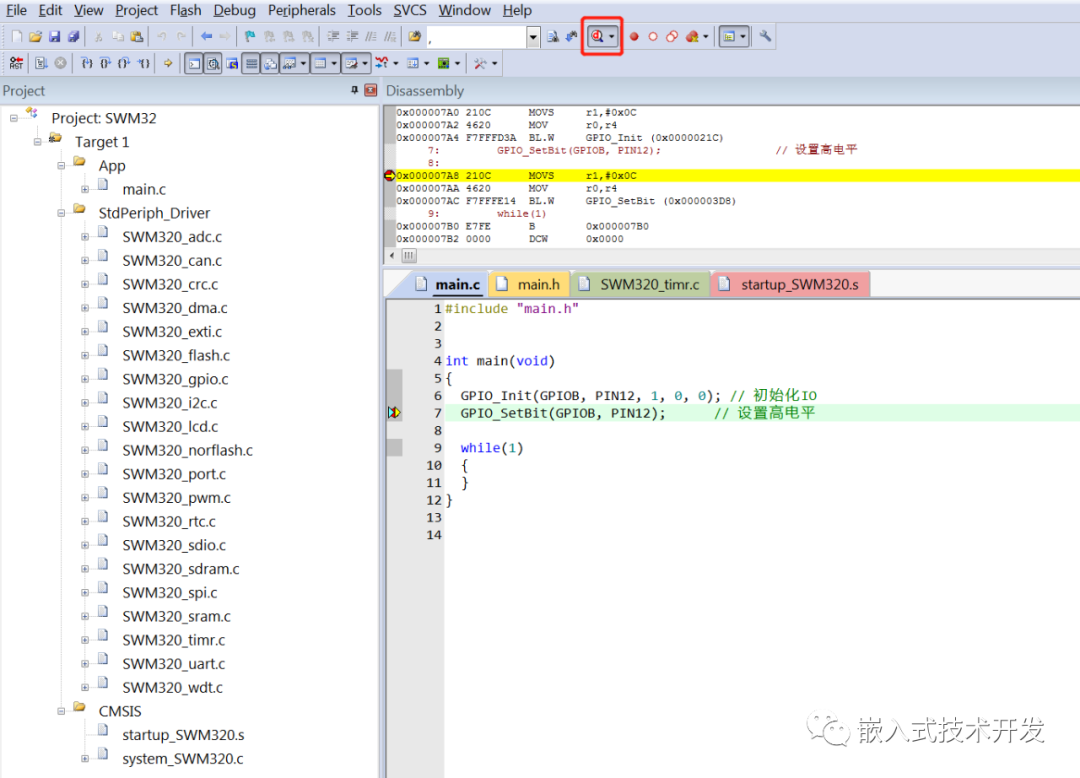Collapse the StdPeriph_Driver folder
1080x778 pixels.
coord(61,213)
